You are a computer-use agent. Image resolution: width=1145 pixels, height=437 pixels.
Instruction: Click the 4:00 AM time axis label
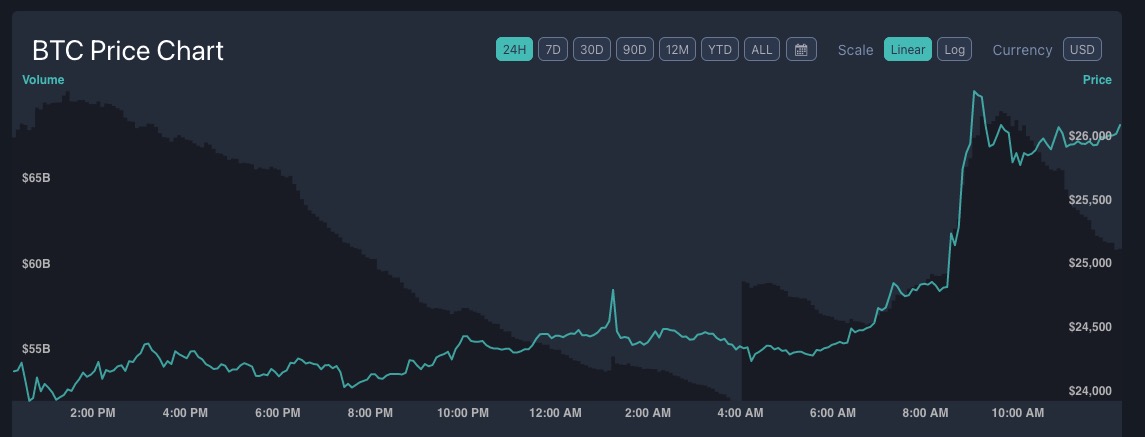(x=740, y=413)
